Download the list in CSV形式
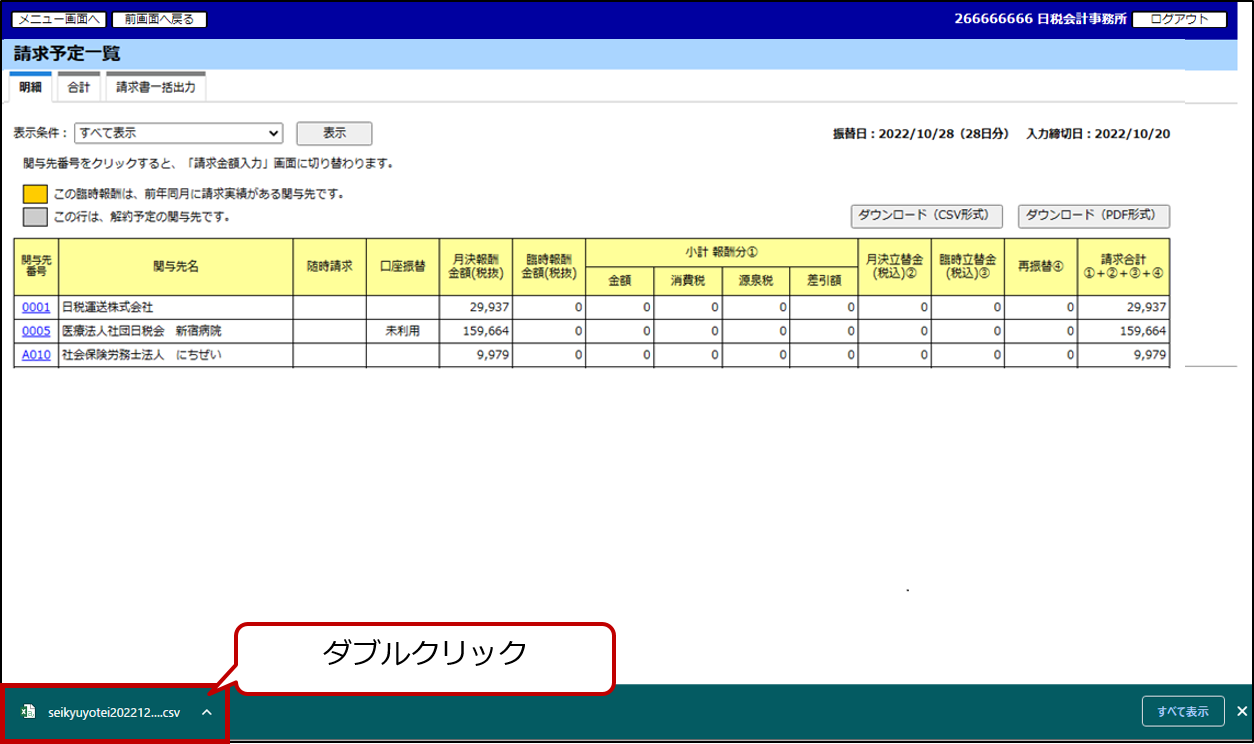Screen dimensions: 1254x744 coord(926,216)
